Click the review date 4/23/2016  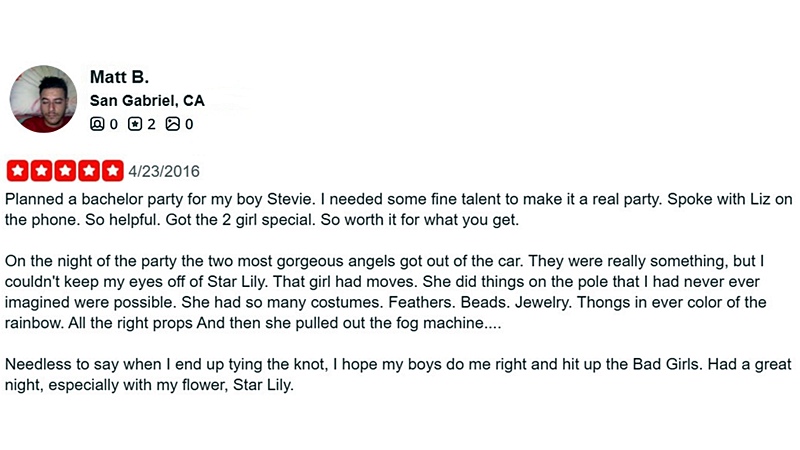[x=164, y=171]
